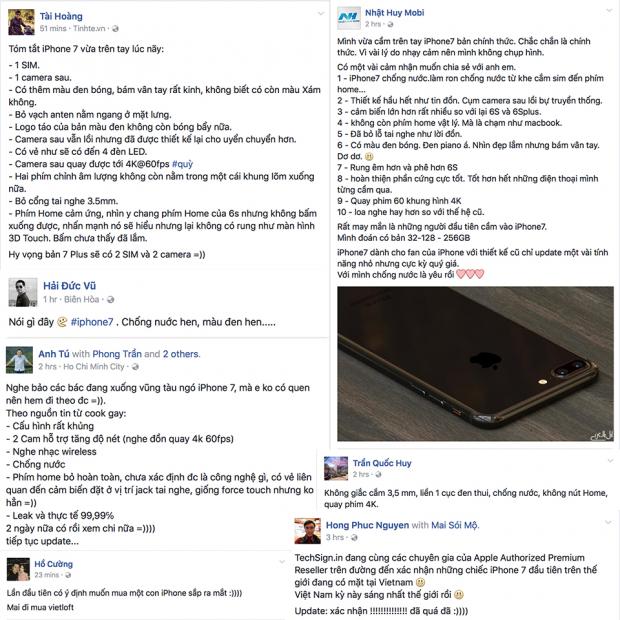Open Tài Hoàng's profile picture

point(21,22)
